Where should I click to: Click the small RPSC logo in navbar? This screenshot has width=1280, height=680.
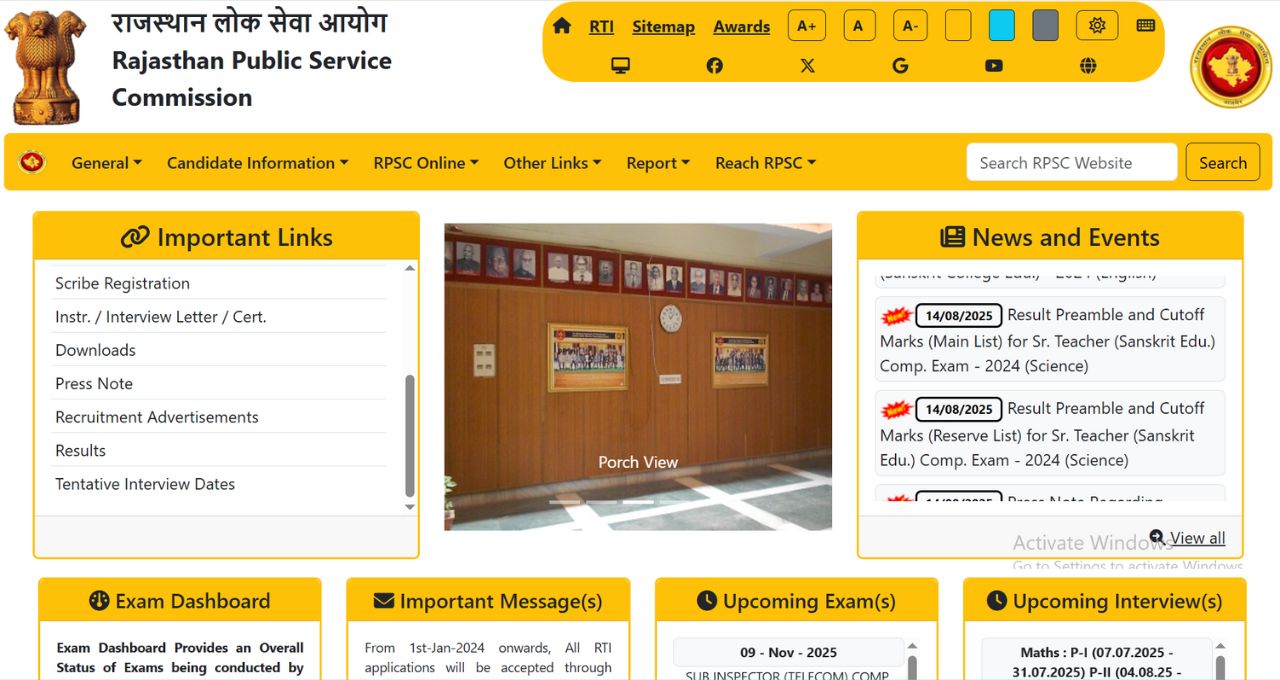pos(32,162)
